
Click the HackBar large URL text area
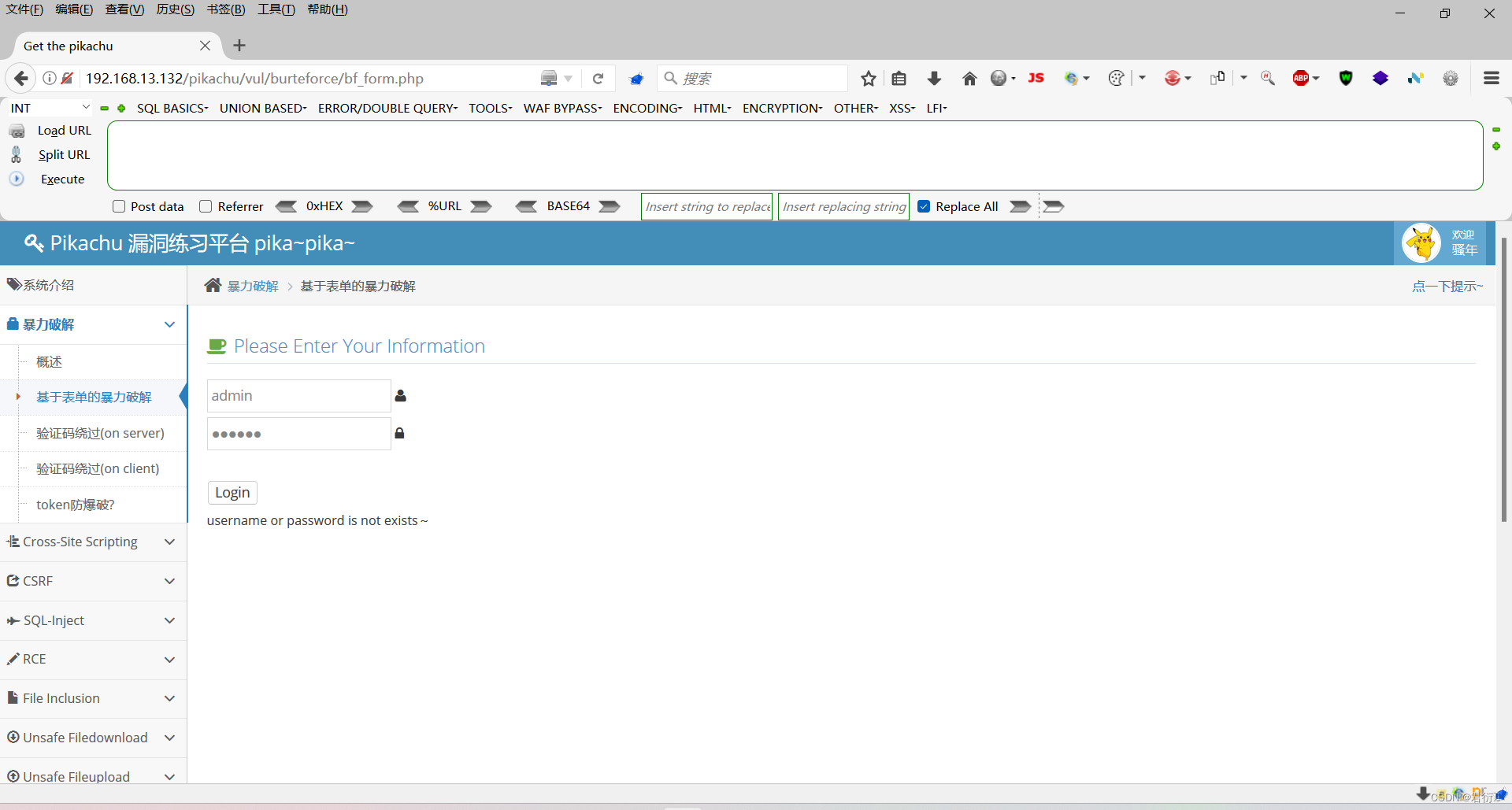[x=795, y=155]
